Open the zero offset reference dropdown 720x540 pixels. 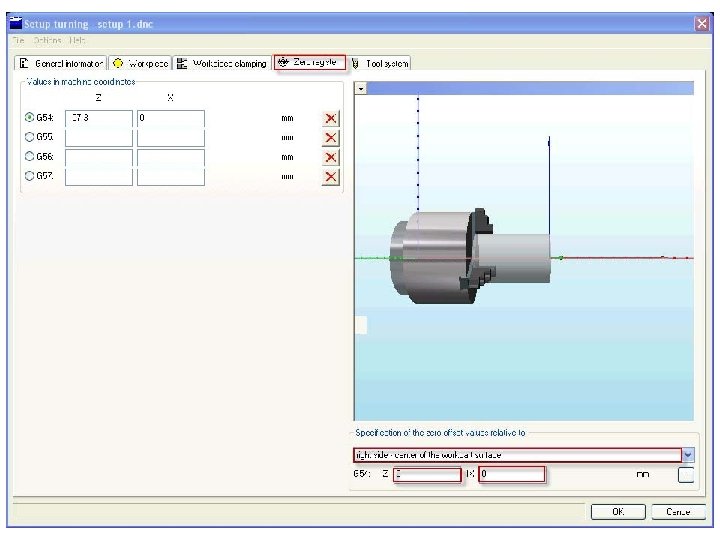click(x=688, y=455)
